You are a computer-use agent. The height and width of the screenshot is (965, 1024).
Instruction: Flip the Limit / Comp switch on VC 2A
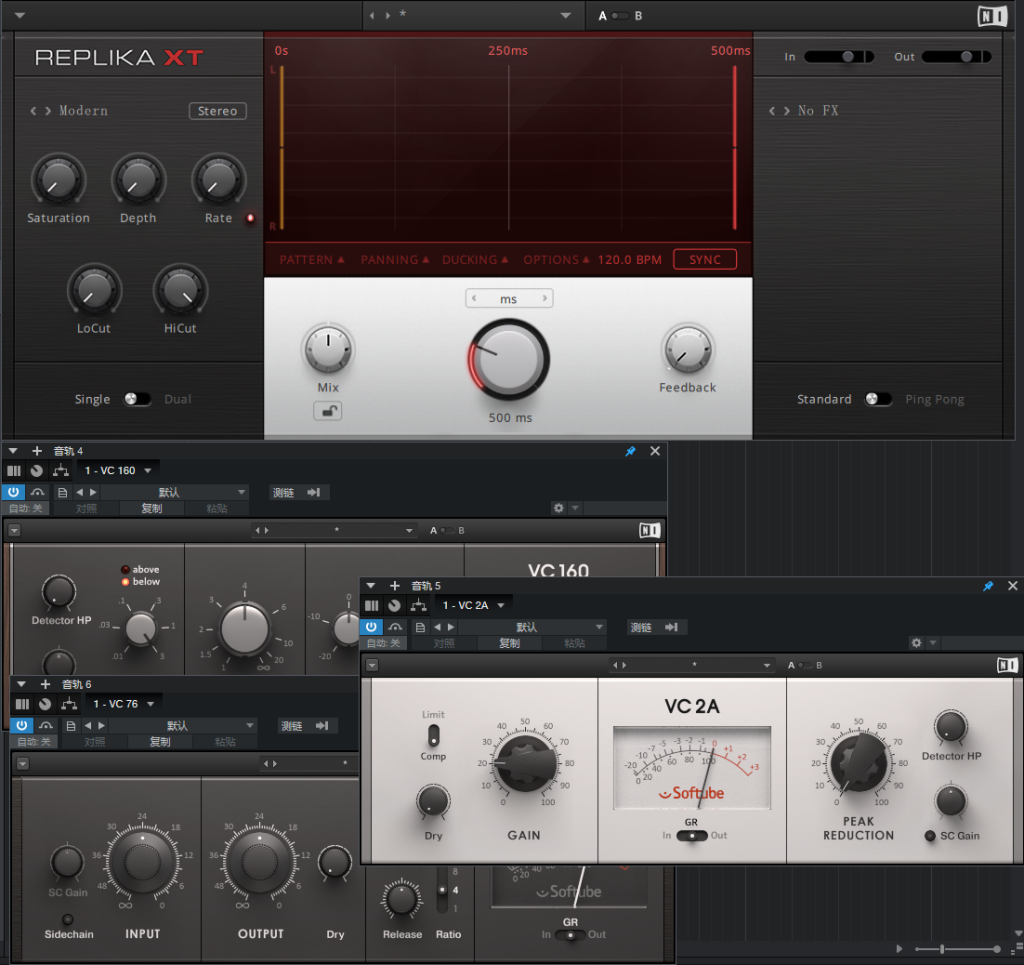(433, 735)
